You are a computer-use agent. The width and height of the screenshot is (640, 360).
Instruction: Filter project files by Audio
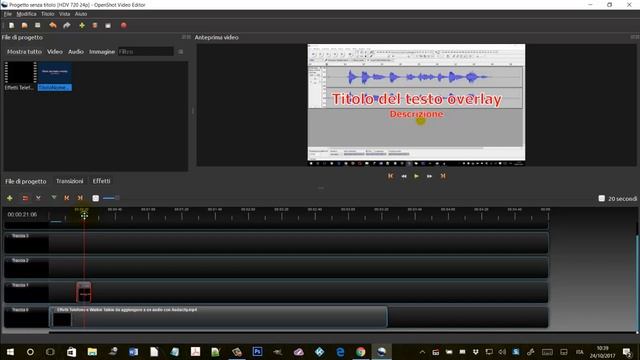click(x=76, y=52)
